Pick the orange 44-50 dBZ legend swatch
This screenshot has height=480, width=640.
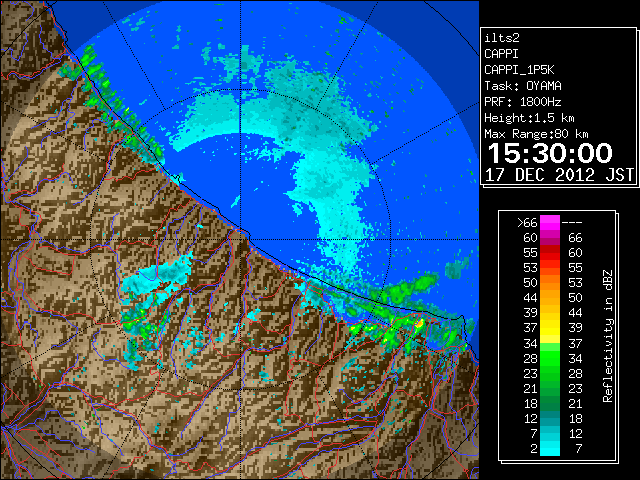click(x=550, y=298)
